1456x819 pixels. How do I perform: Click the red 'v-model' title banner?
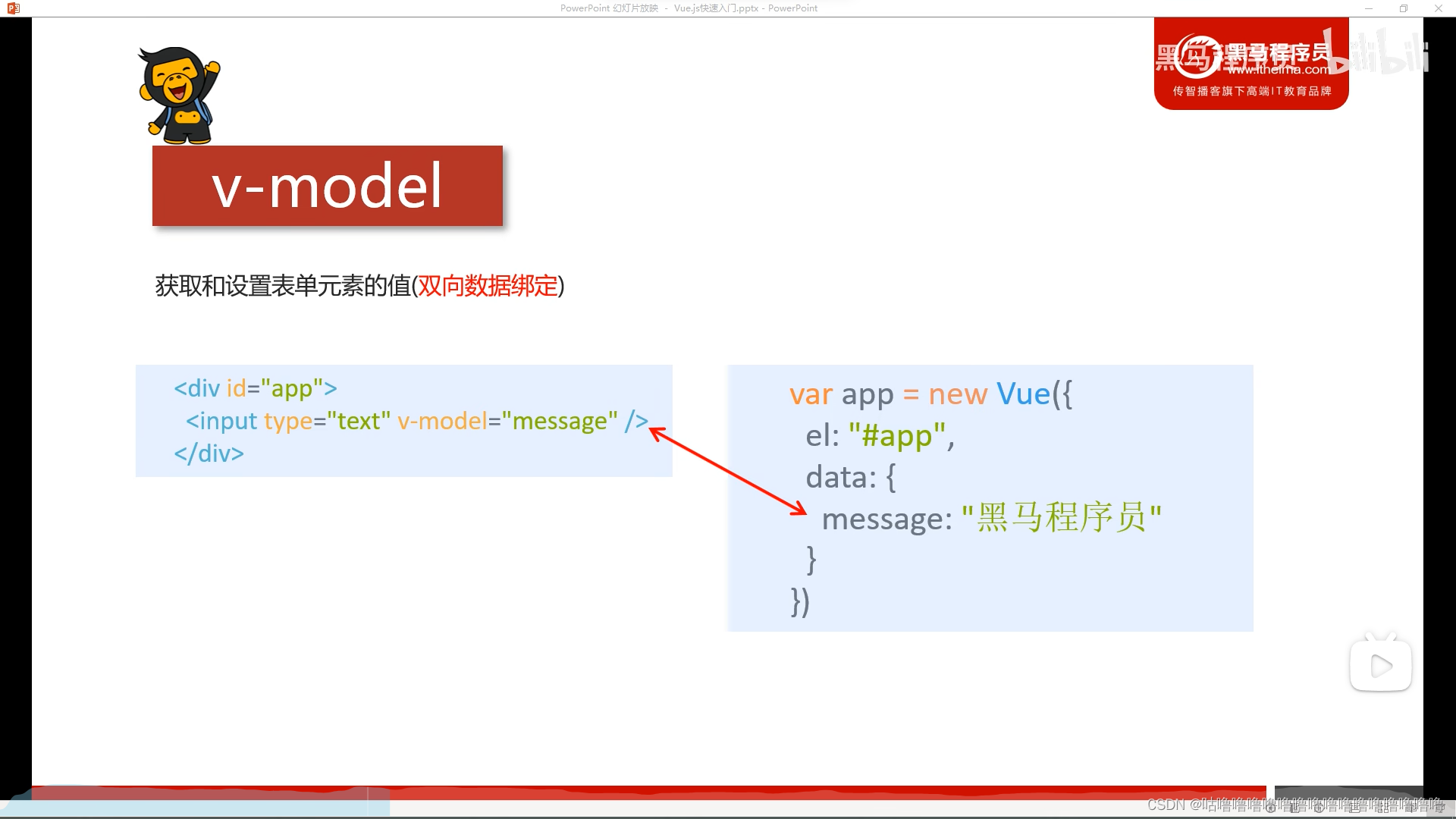click(327, 186)
